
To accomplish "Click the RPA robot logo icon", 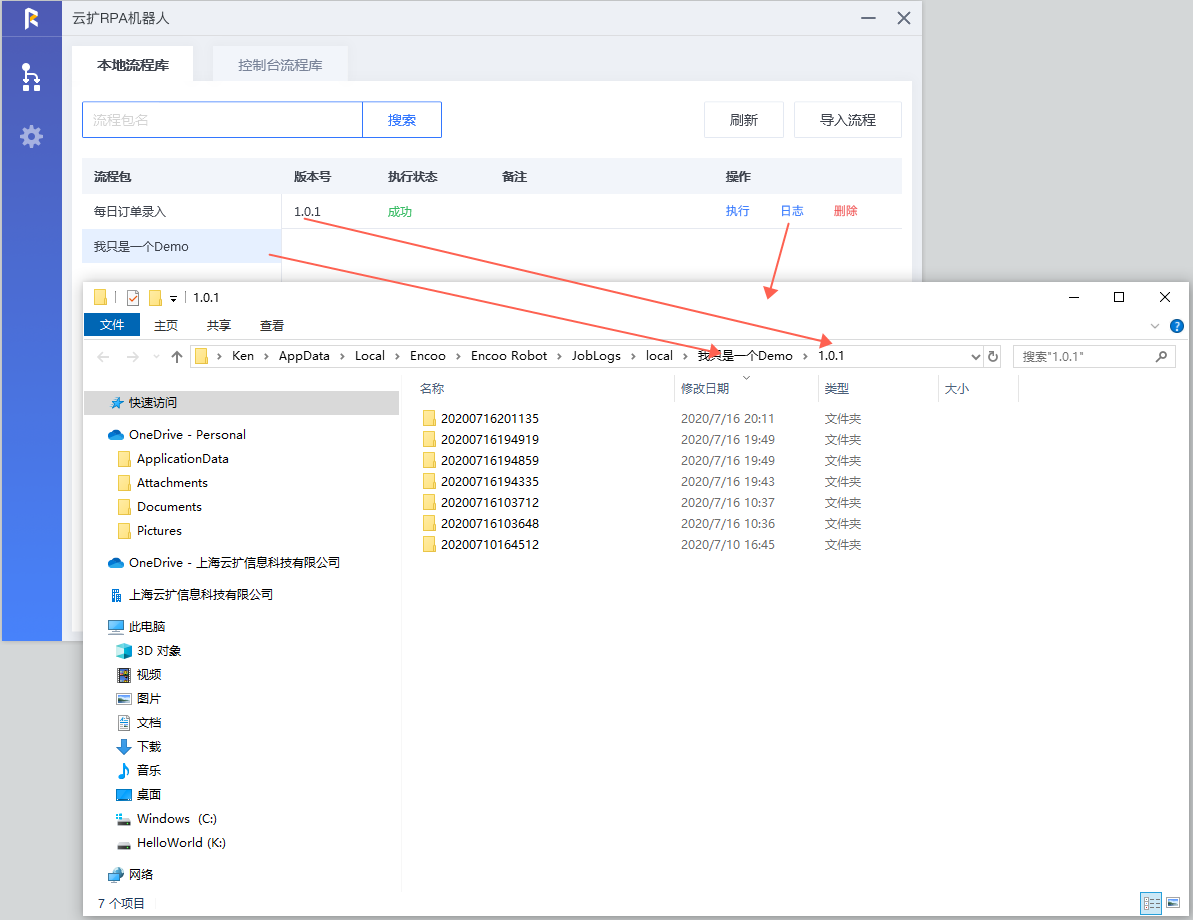I will pos(31,18).
